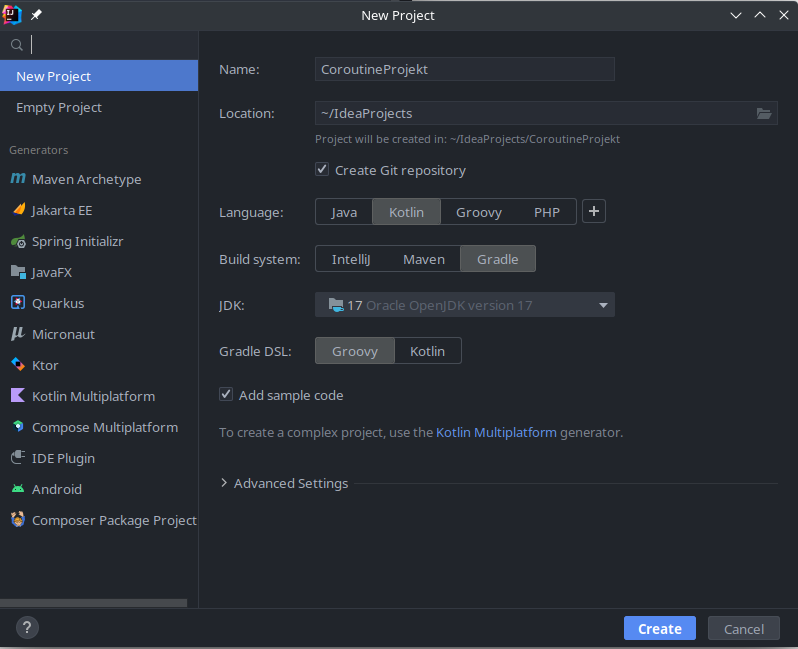Choose Java as project language
The image size is (798, 649).
tap(344, 212)
